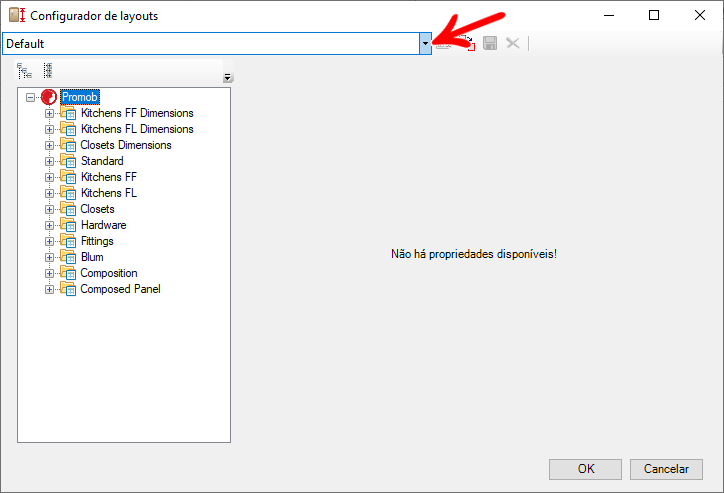Select the 'Closets' tree label
The width and height of the screenshot is (724, 493).
[x=97, y=209]
